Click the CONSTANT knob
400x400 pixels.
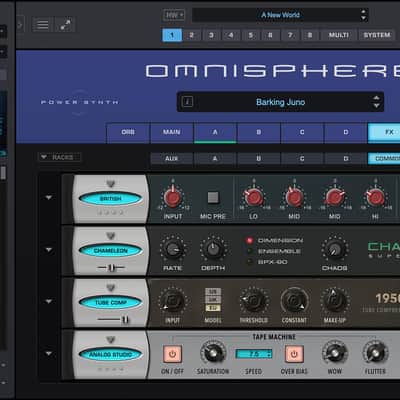(x=294, y=301)
